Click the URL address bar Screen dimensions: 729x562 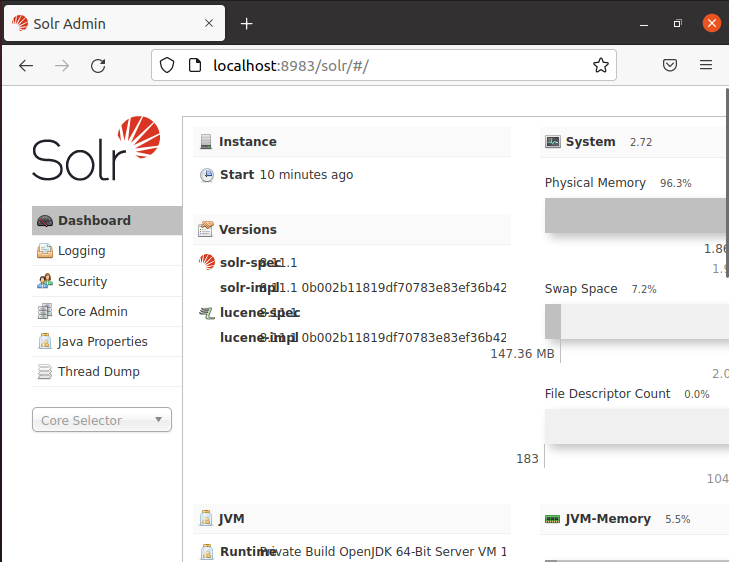coord(384,65)
